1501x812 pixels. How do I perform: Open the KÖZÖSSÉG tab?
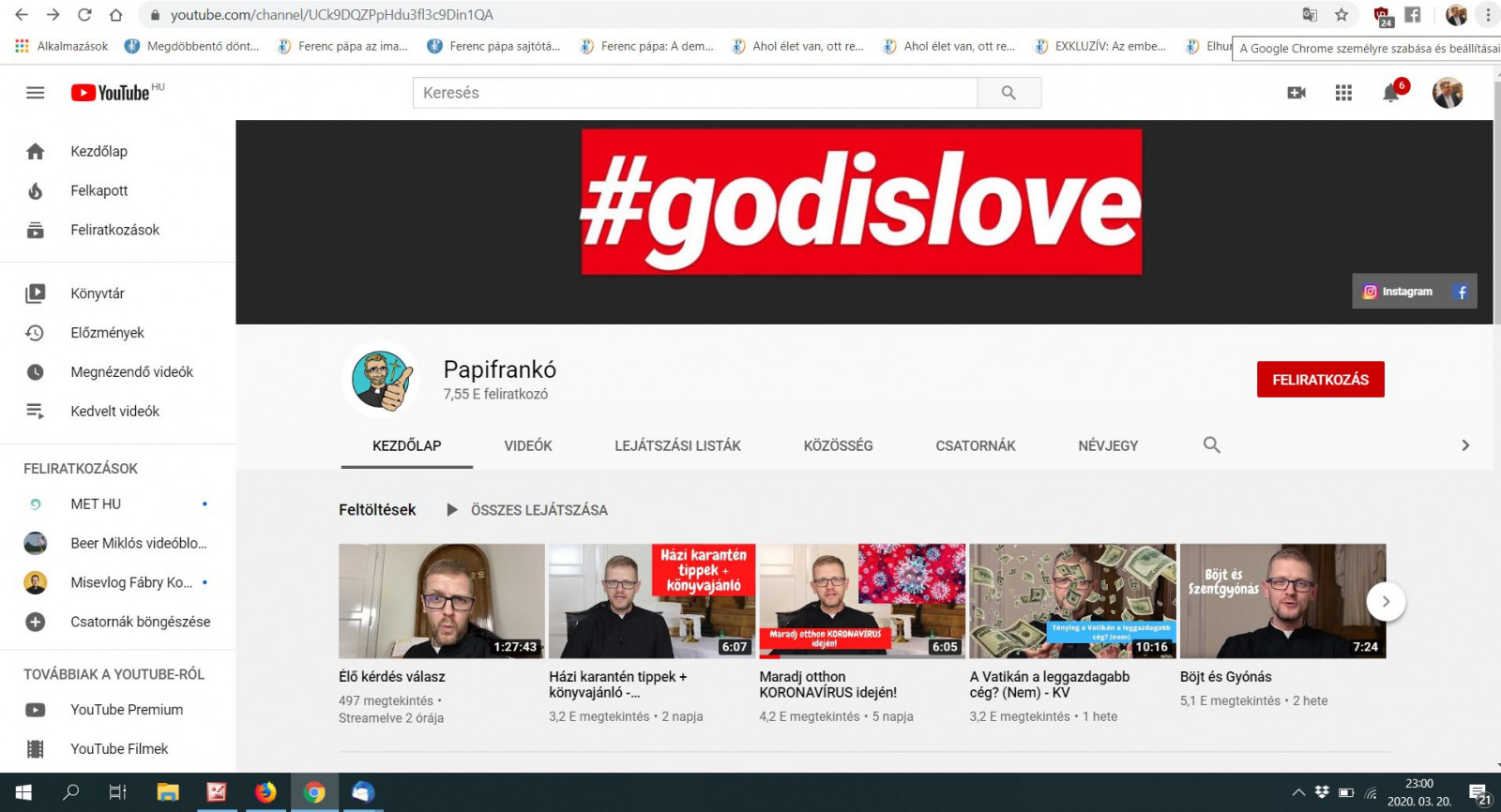[838, 446]
